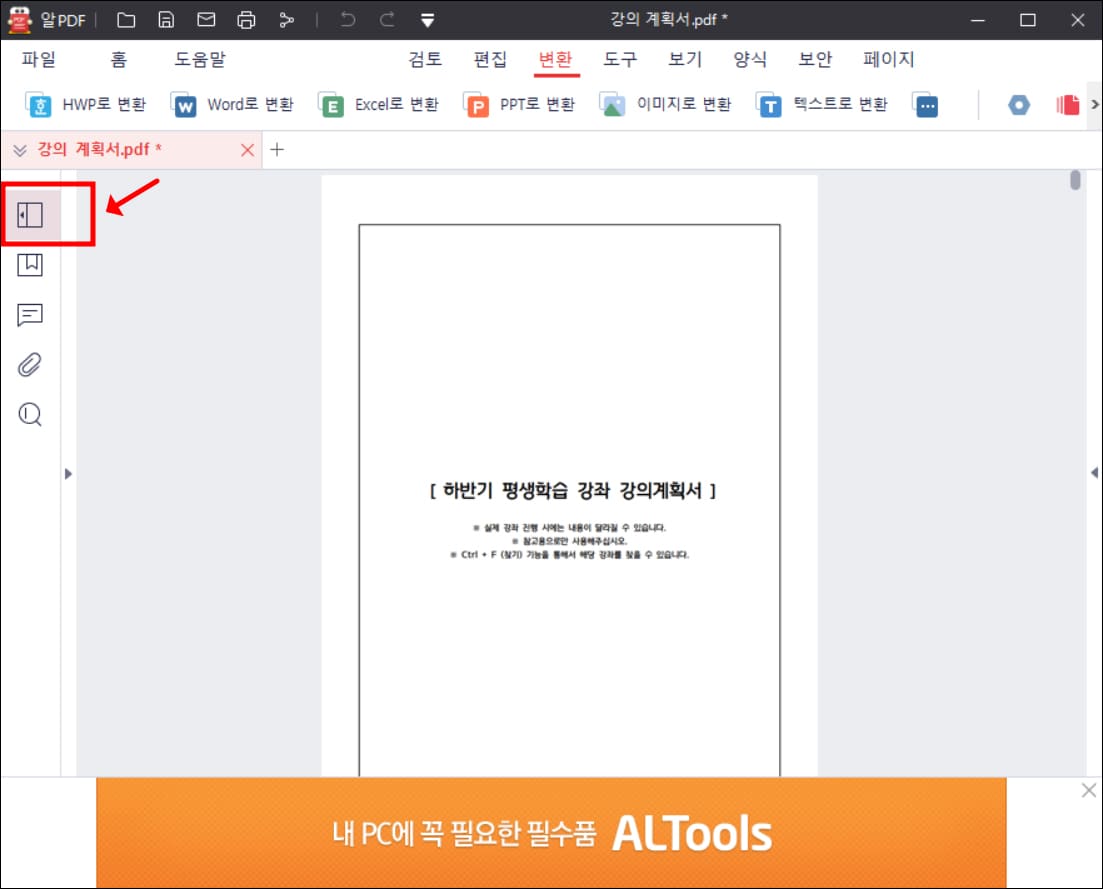Open the attachments paperclip panel

coord(30,364)
